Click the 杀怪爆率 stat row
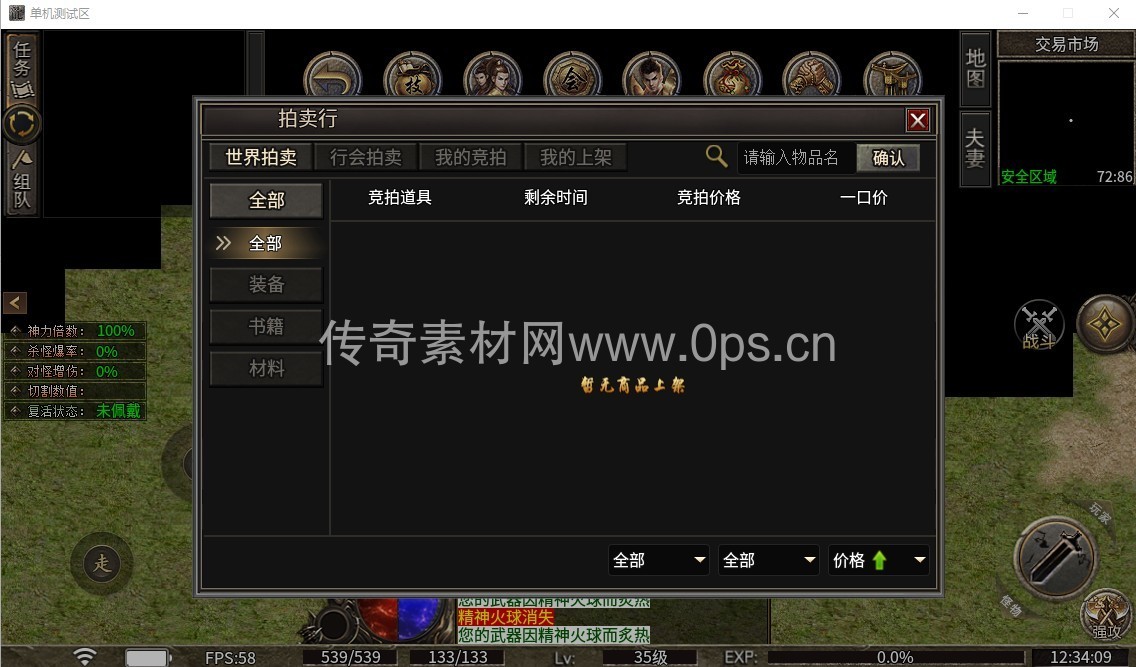This screenshot has height=667, width=1136. pyautogui.click(x=76, y=351)
